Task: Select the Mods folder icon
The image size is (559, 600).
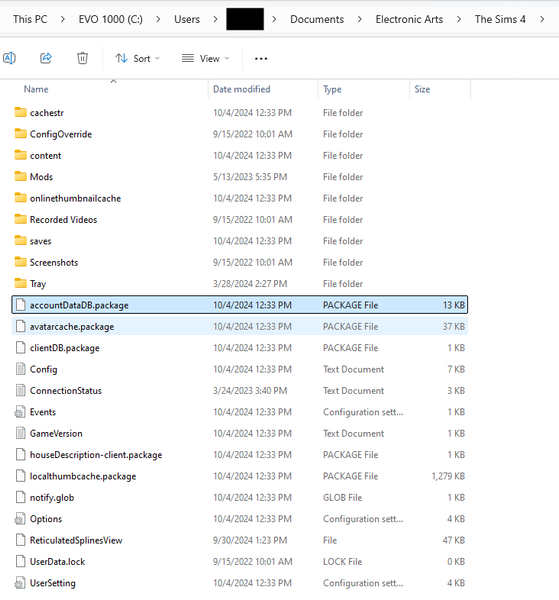Action: tap(21, 176)
